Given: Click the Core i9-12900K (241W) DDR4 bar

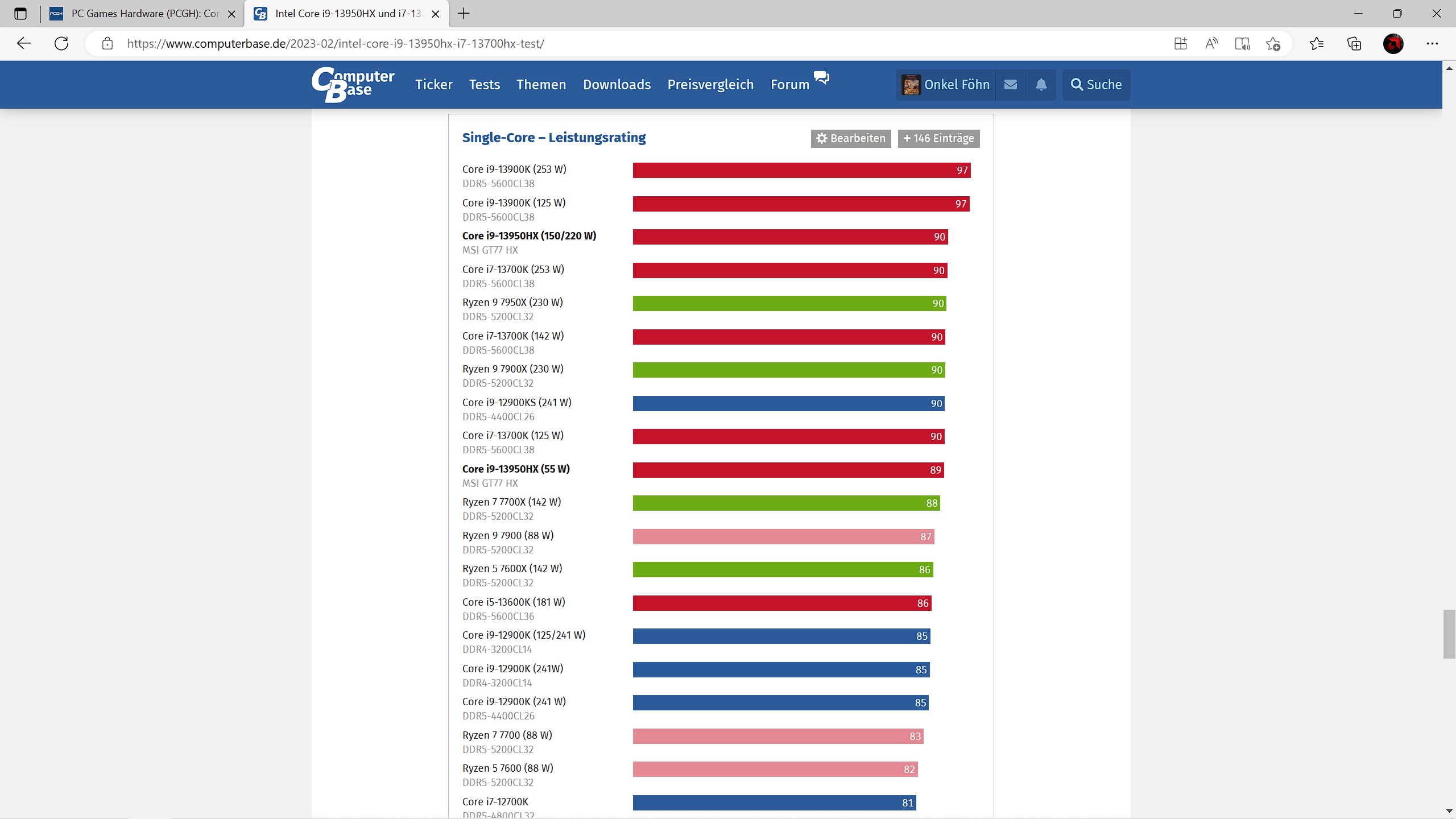Looking at the screenshot, I should click(x=781, y=669).
